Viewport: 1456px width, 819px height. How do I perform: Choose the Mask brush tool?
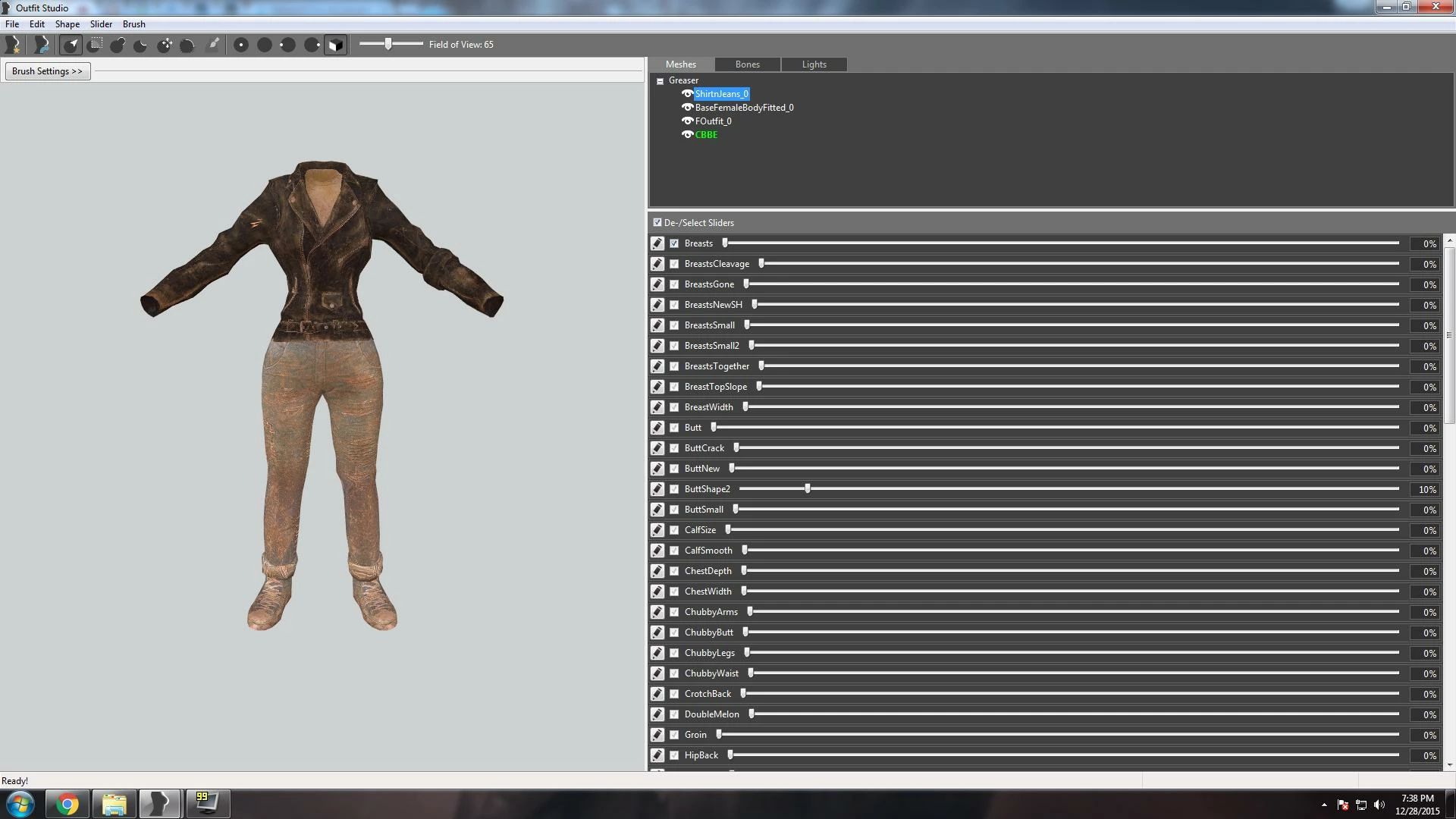[95, 45]
